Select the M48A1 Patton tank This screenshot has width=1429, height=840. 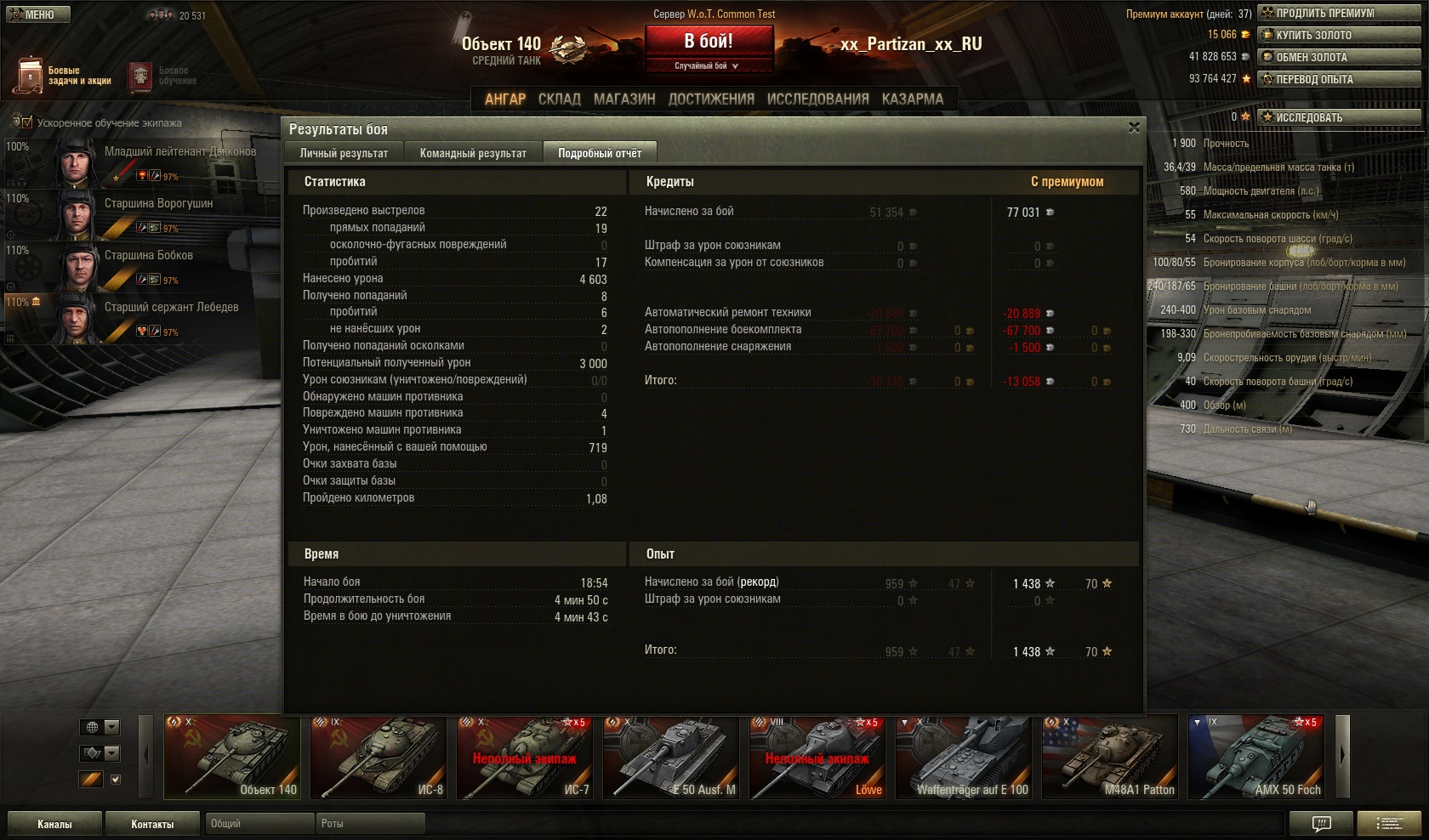(x=1110, y=758)
